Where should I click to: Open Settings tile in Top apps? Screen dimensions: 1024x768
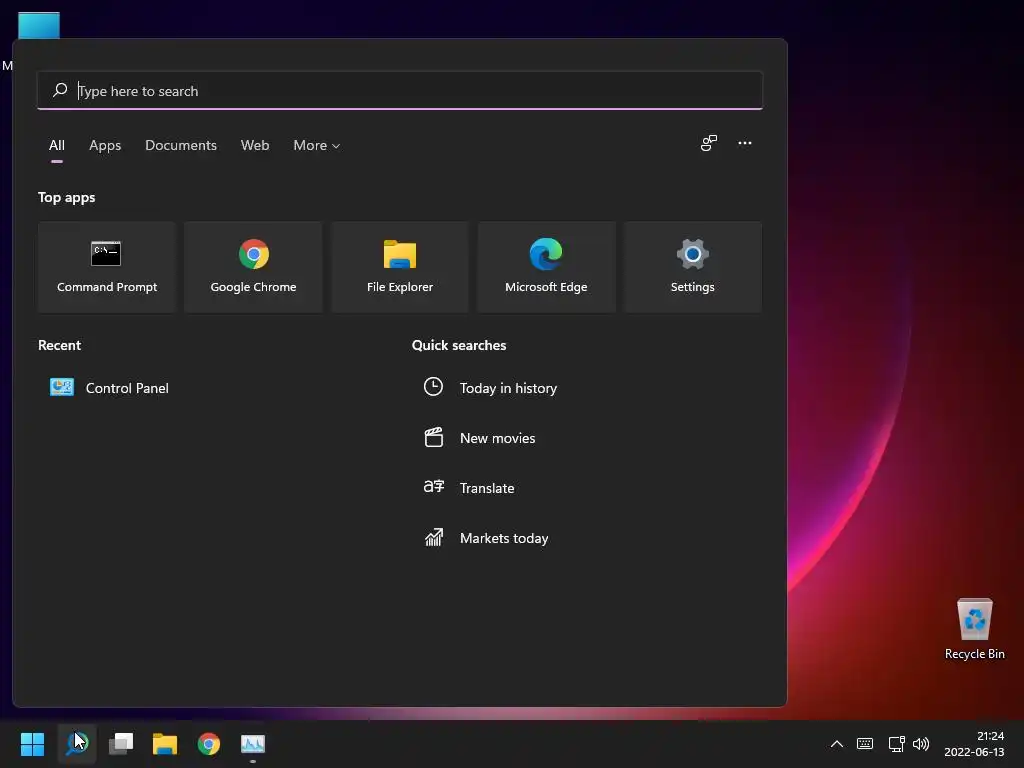692,267
